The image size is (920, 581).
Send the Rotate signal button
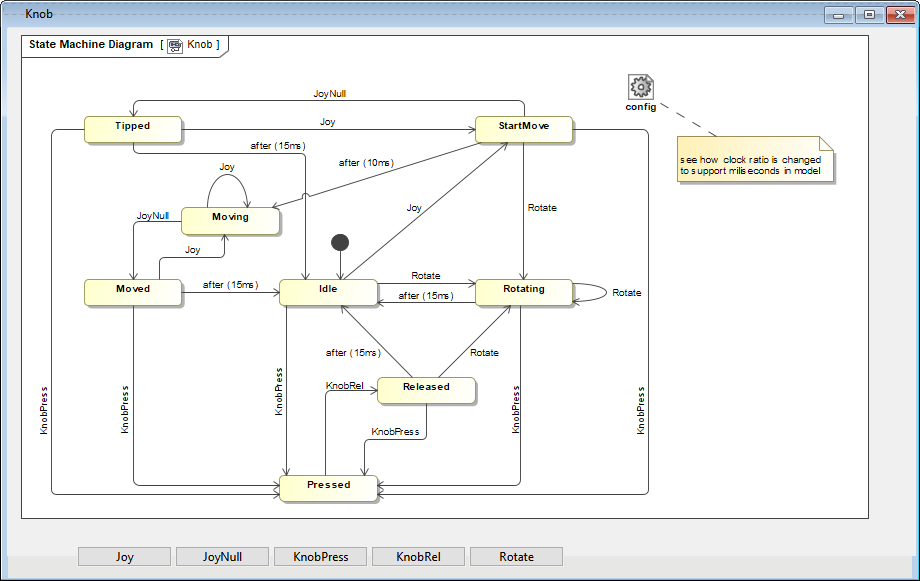tap(516, 557)
